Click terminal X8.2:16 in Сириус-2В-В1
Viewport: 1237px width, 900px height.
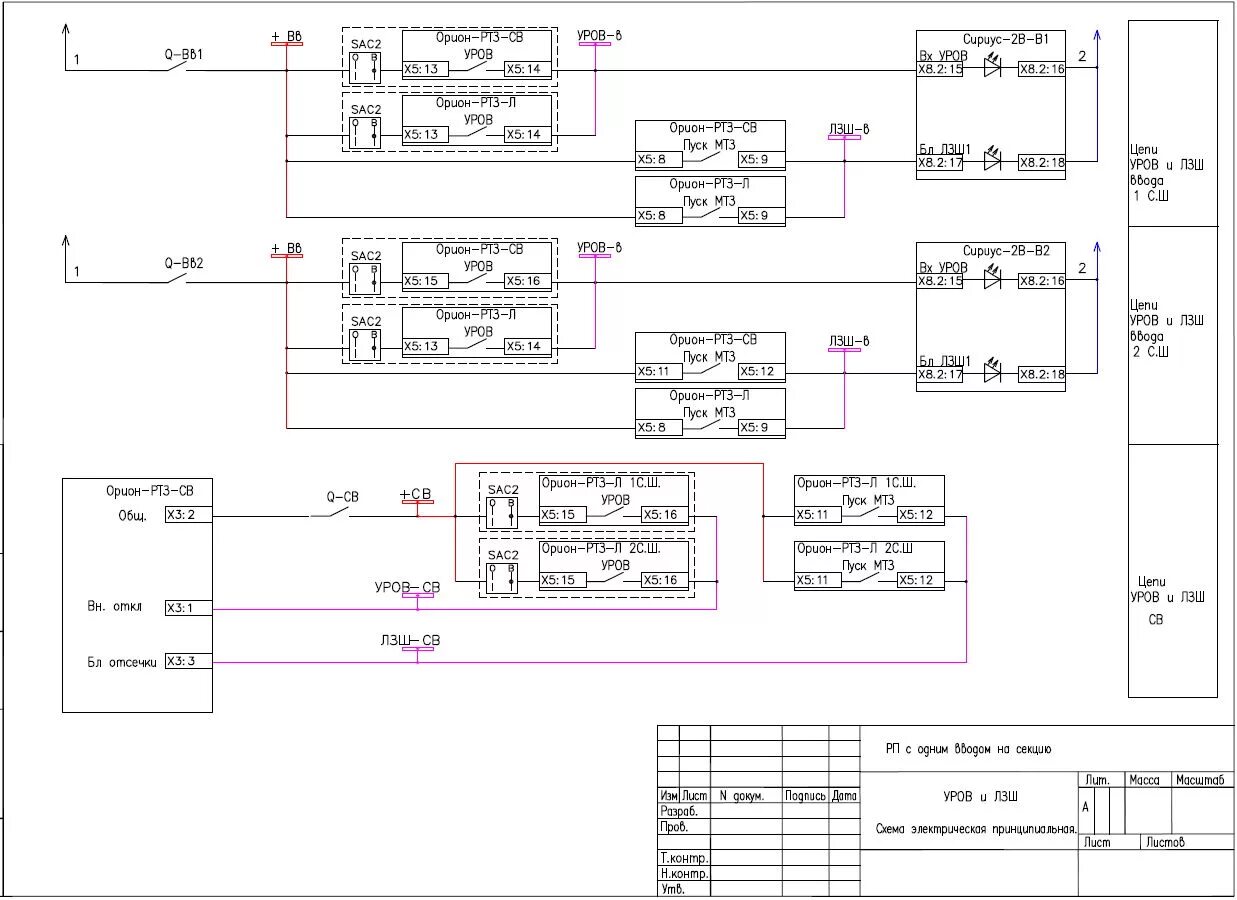[1041, 69]
